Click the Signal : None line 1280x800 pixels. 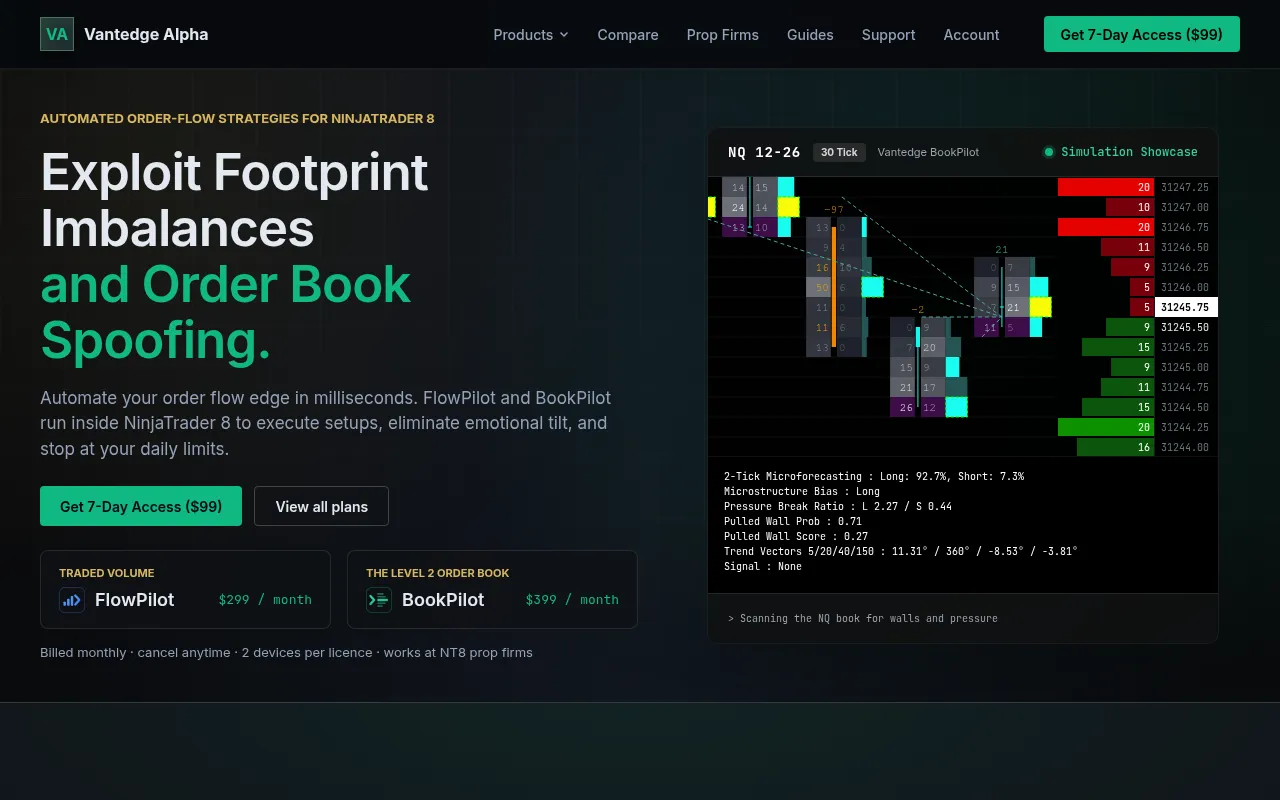click(x=763, y=566)
